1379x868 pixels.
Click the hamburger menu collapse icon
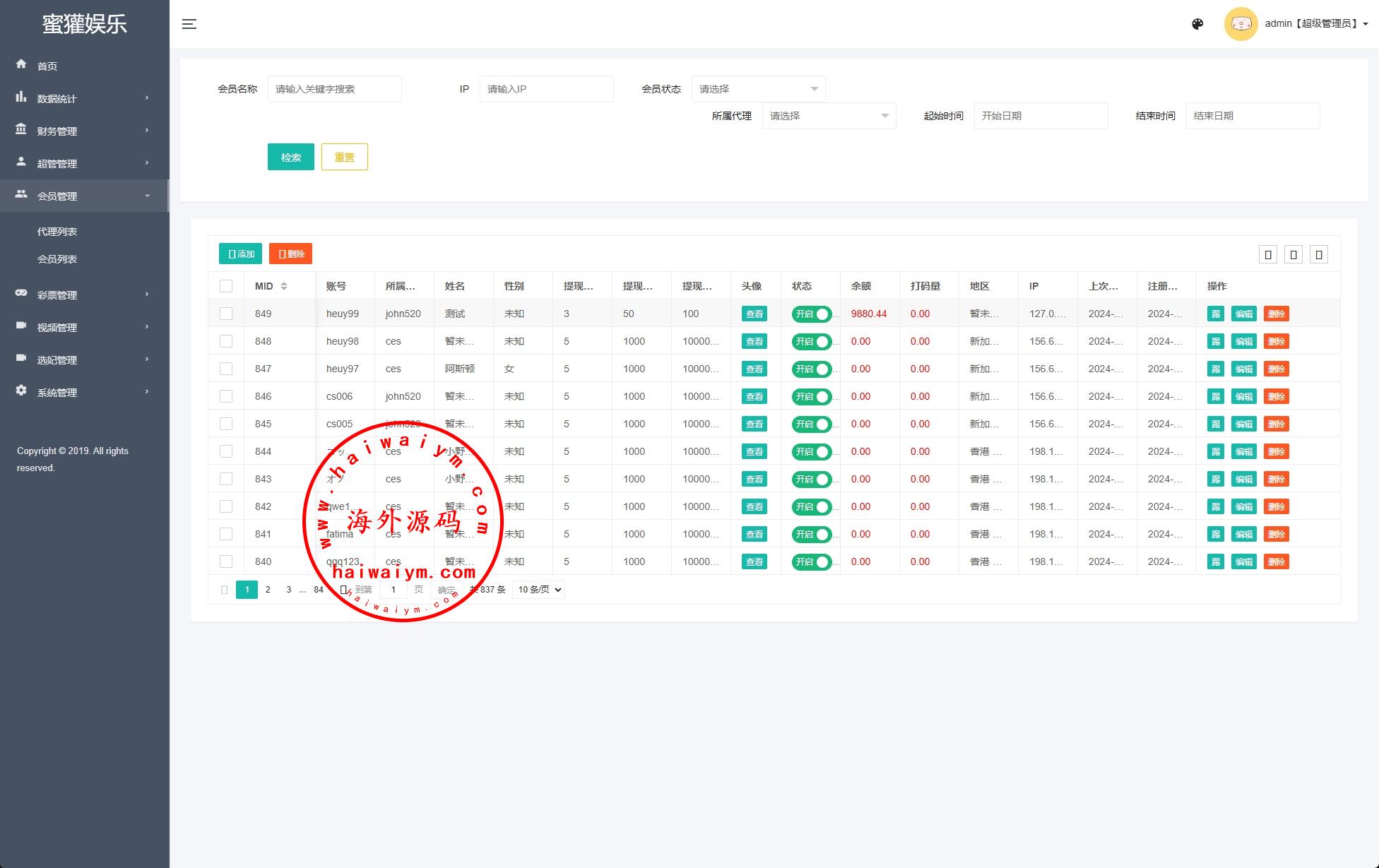[189, 24]
